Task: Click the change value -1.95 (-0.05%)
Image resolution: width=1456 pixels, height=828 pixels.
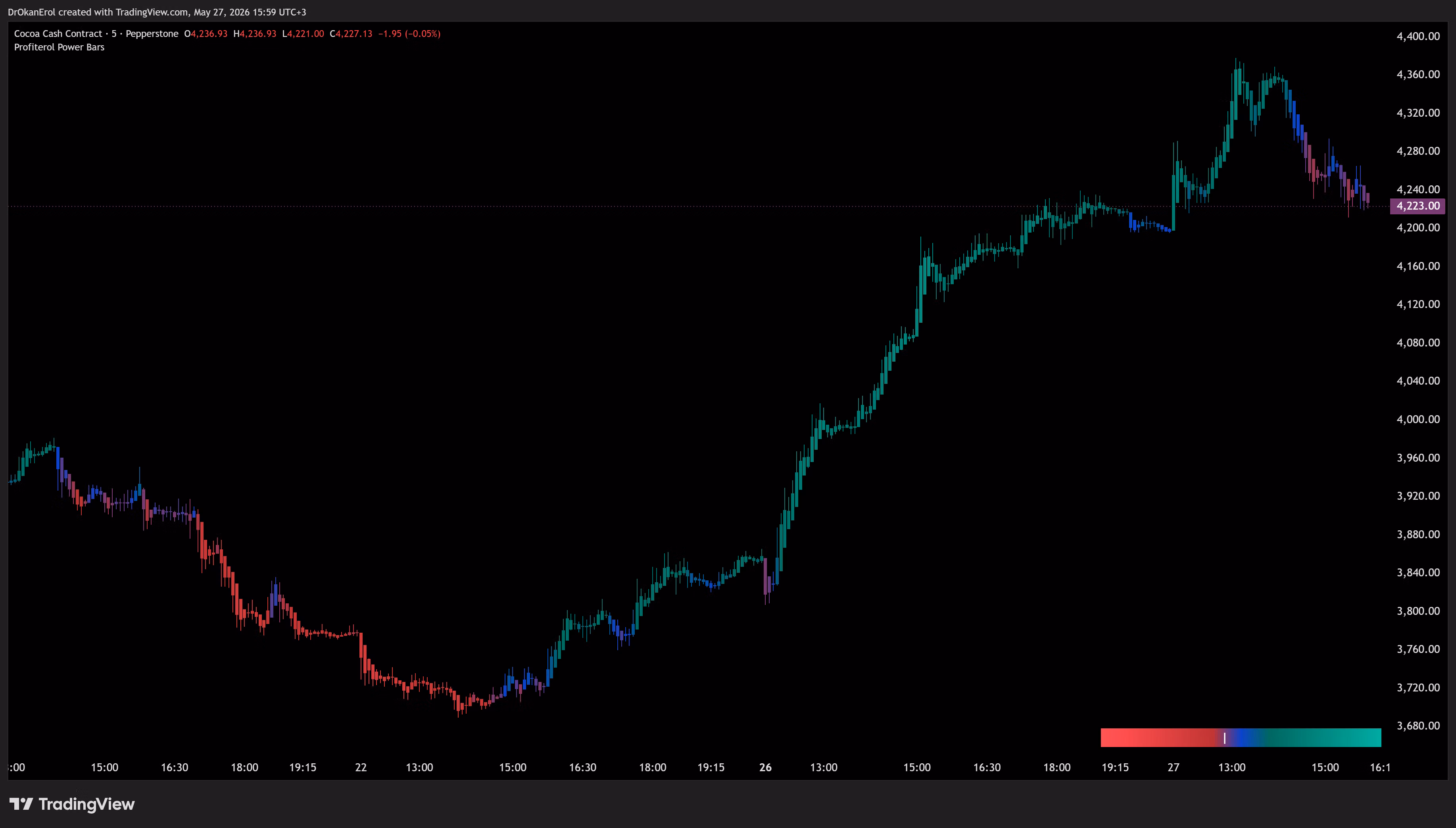Action: click(409, 34)
